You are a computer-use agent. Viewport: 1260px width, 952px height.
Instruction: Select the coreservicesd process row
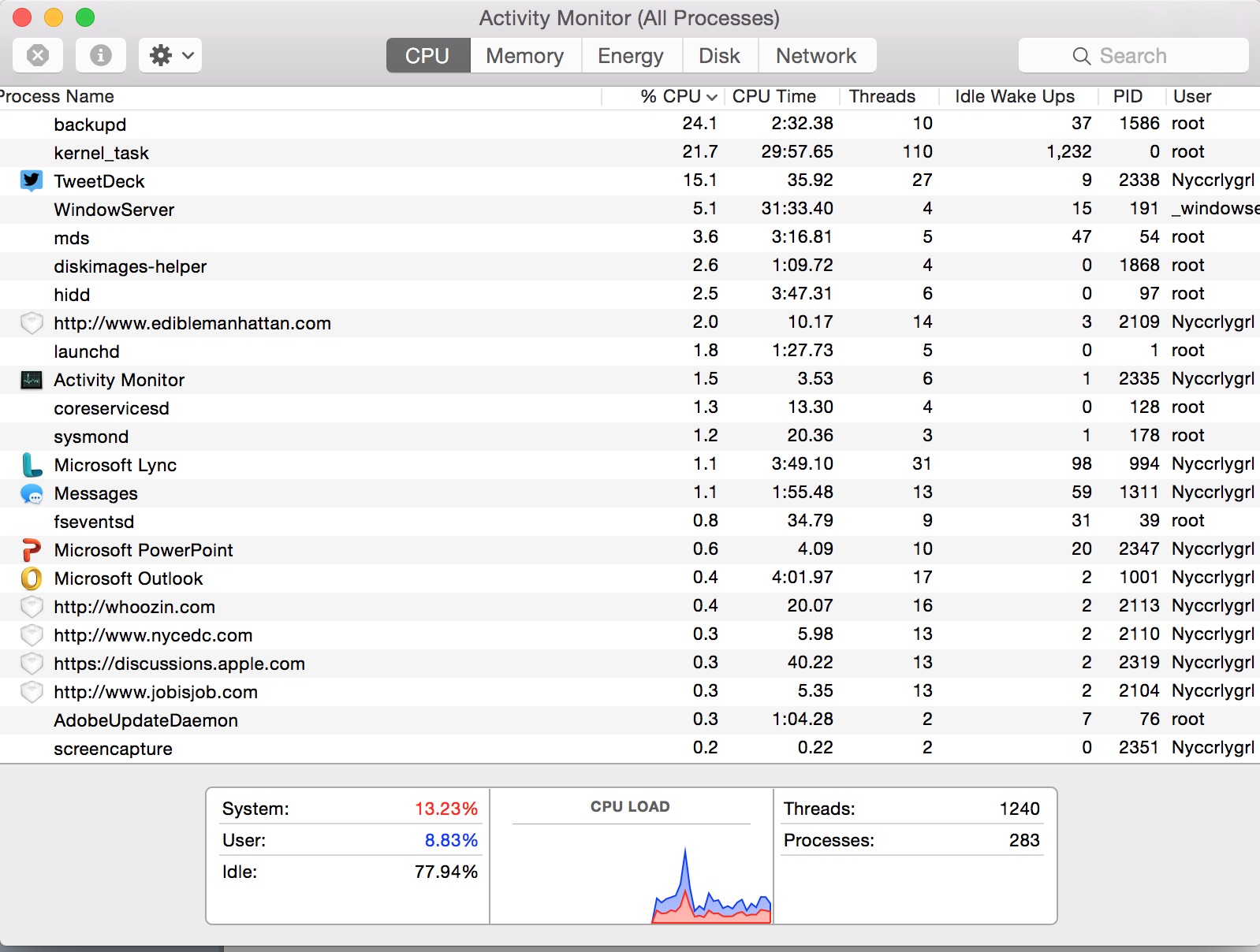pos(630,408)
